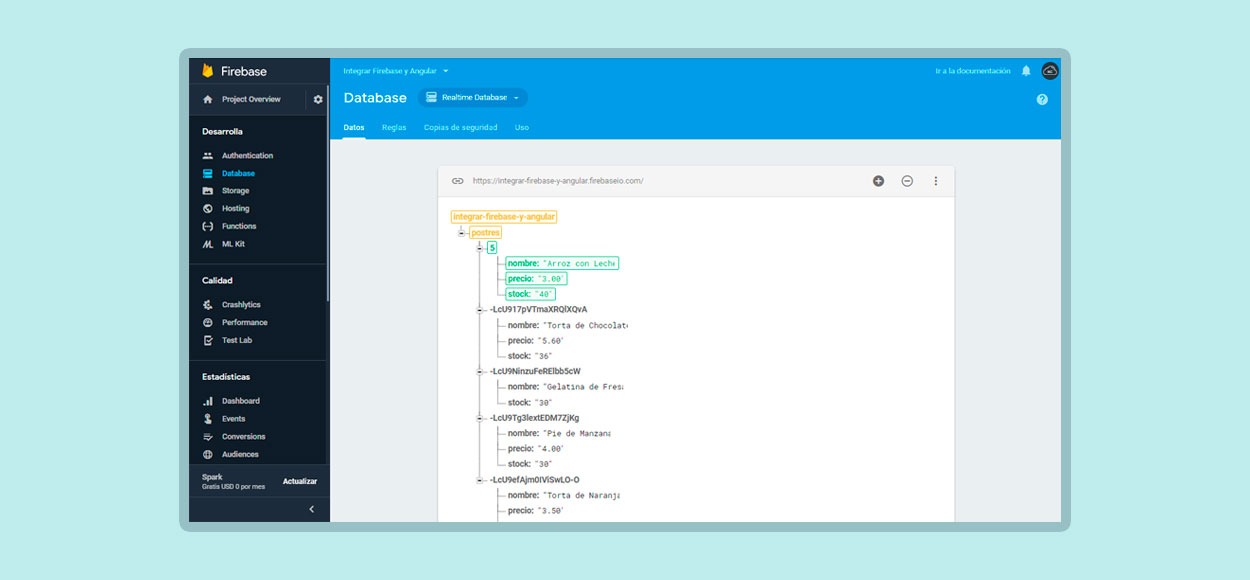Open Crashlytics in the sidebar

241,305
